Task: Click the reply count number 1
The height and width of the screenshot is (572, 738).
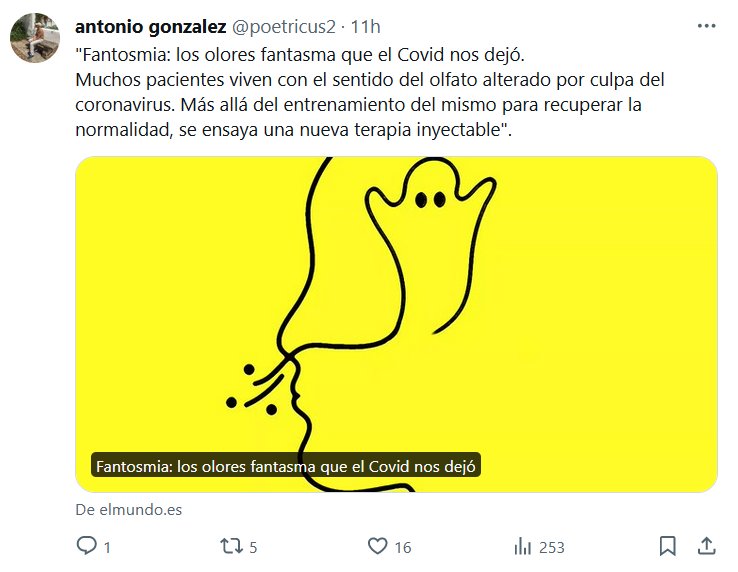Action: click(107, 548)
